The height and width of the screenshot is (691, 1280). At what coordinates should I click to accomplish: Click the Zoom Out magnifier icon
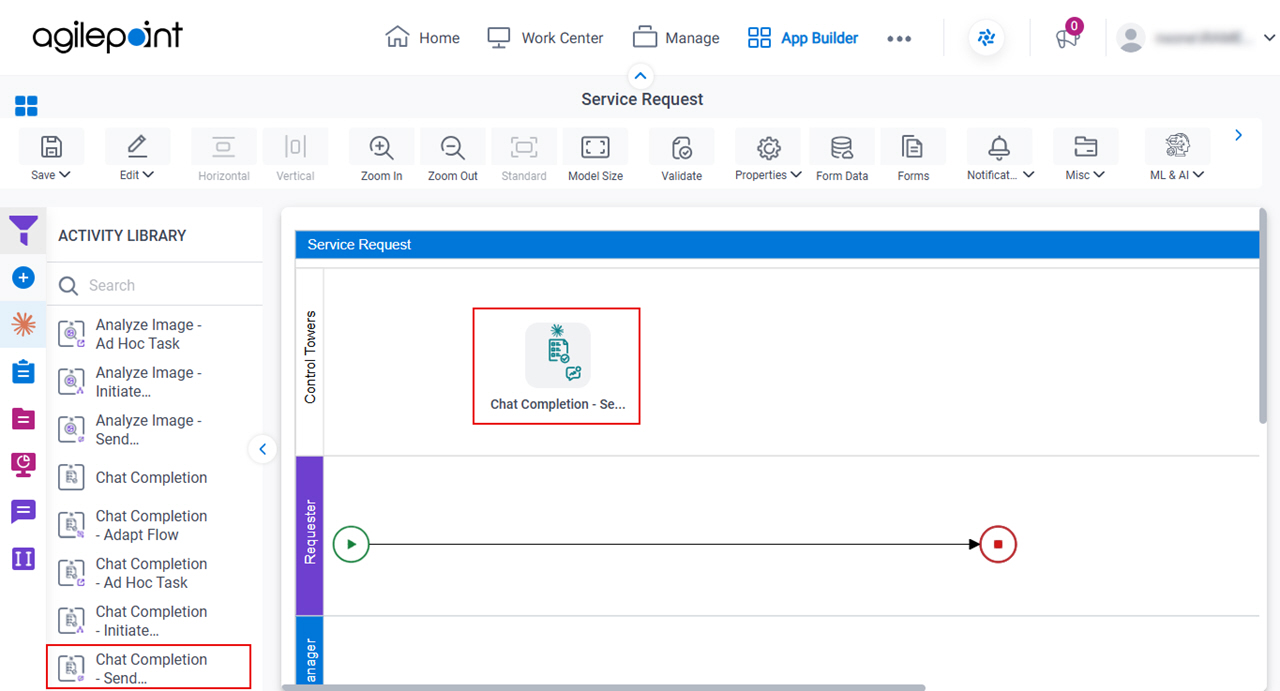(453, 147)
